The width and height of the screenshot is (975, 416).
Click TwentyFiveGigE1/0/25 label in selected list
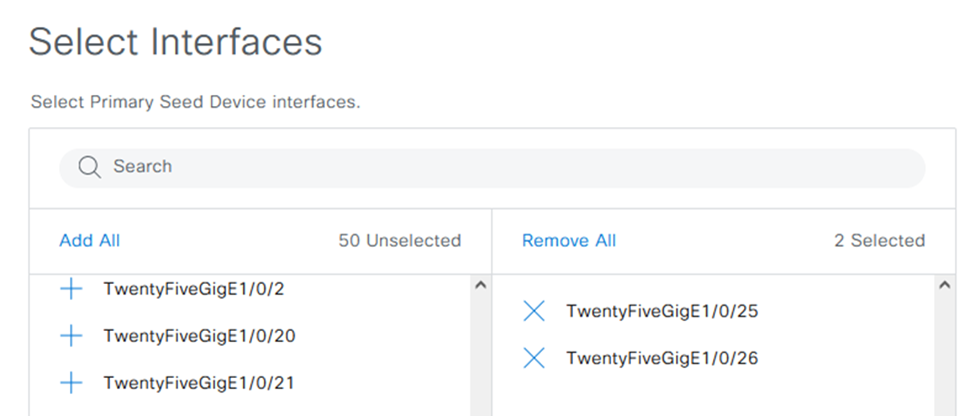(x=662, y=312)
